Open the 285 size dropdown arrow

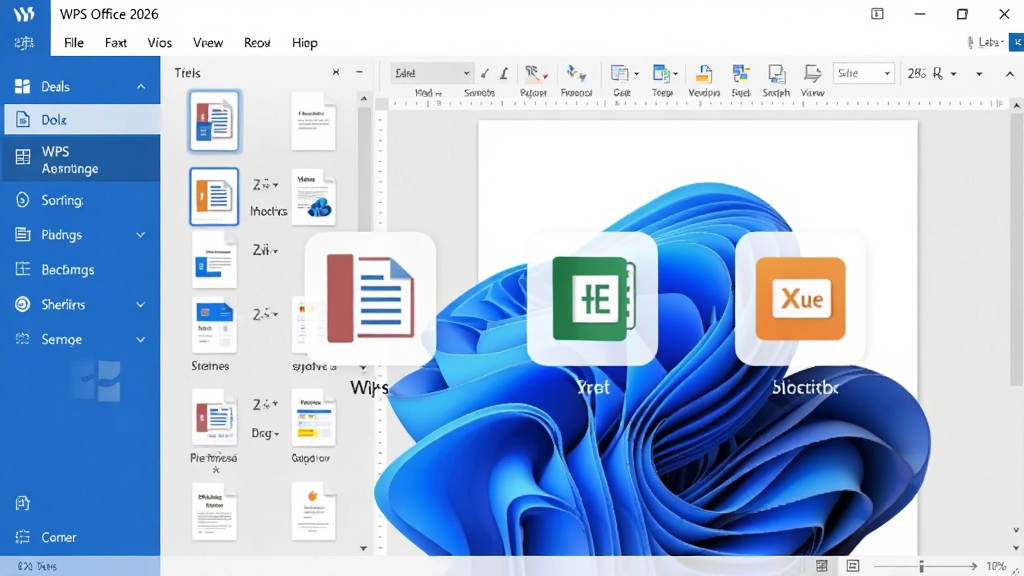click(x=953, y=74)
